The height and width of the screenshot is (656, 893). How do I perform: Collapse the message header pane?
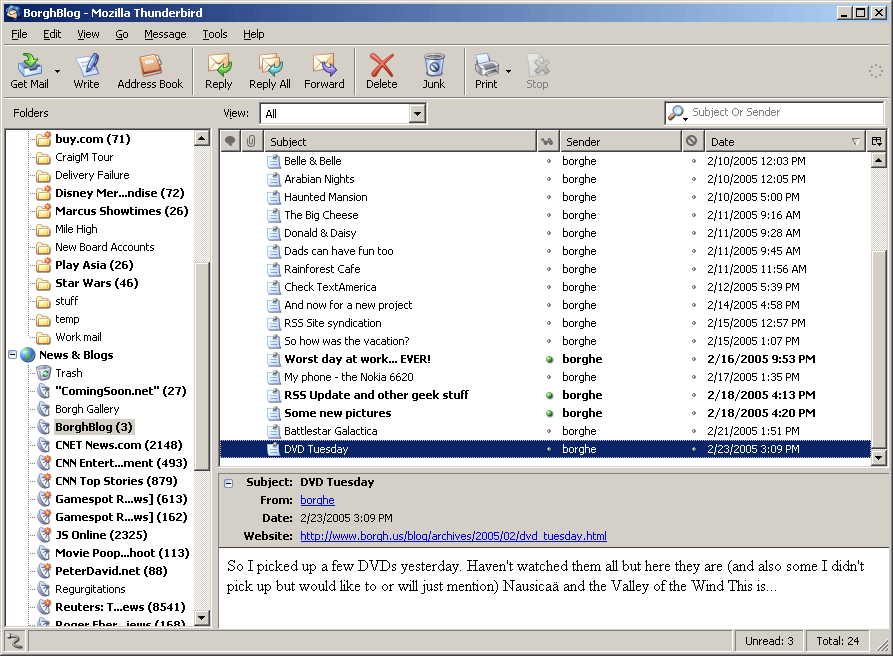pyautogui.click(x=228, y=483)
